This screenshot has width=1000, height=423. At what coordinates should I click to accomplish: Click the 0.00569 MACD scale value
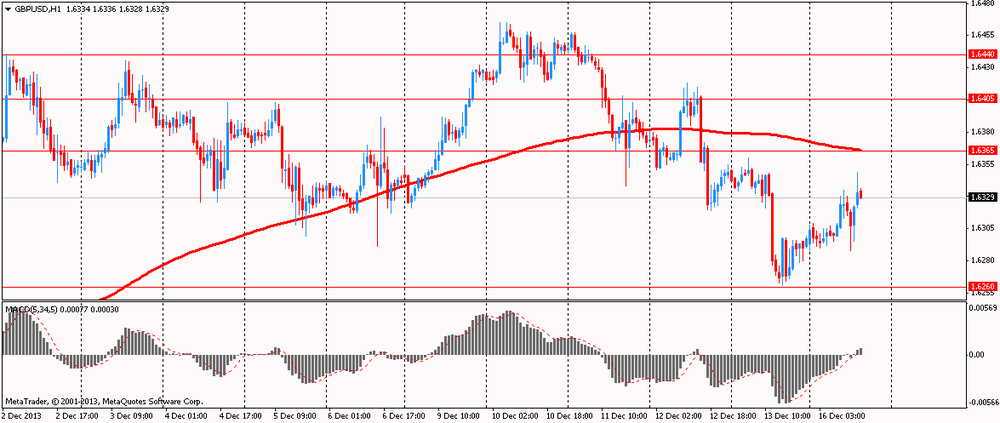[982, 308]
